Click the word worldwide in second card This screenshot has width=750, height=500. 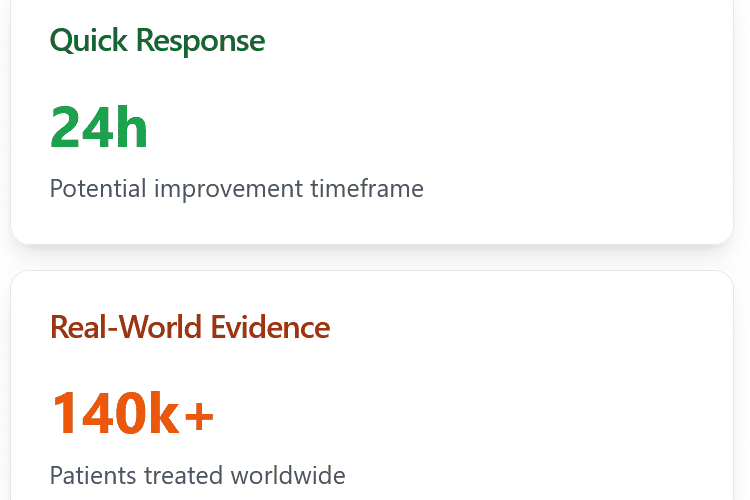click(x=288, y=476)
